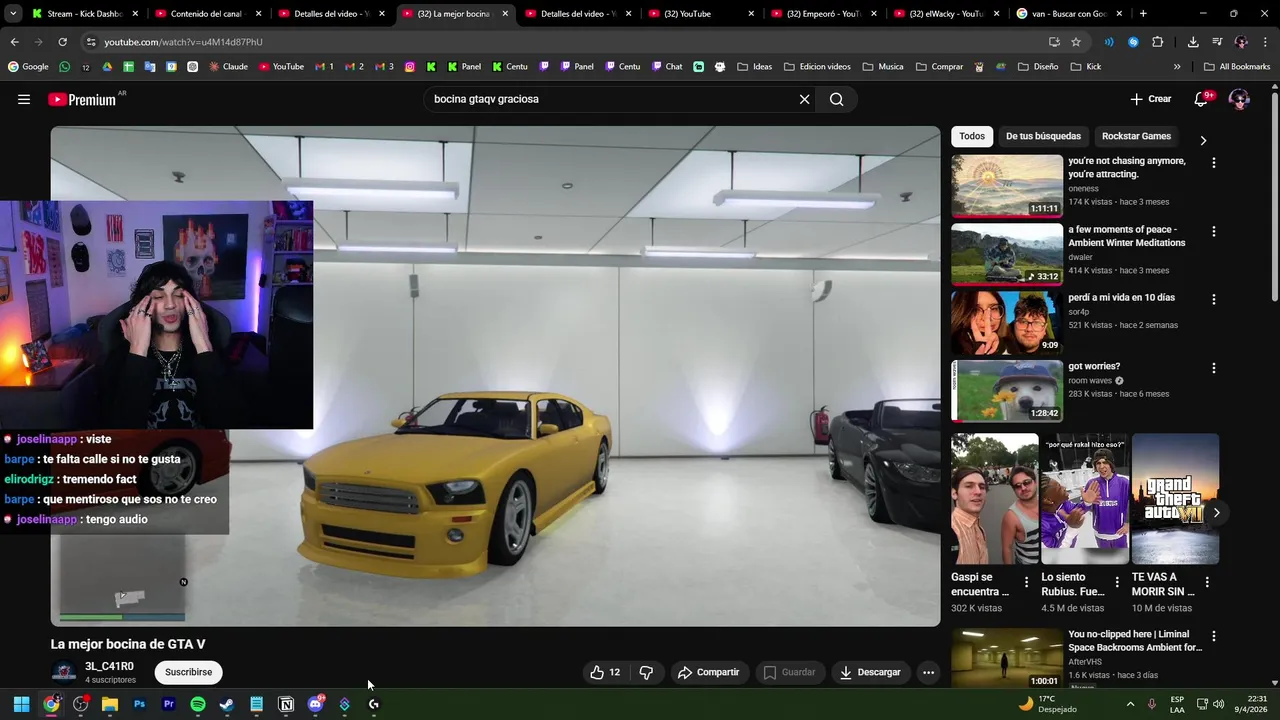The image size is (1280, 720).
Task: Open the YouTube notifications bell
Action: click(x=1202, y=99)
